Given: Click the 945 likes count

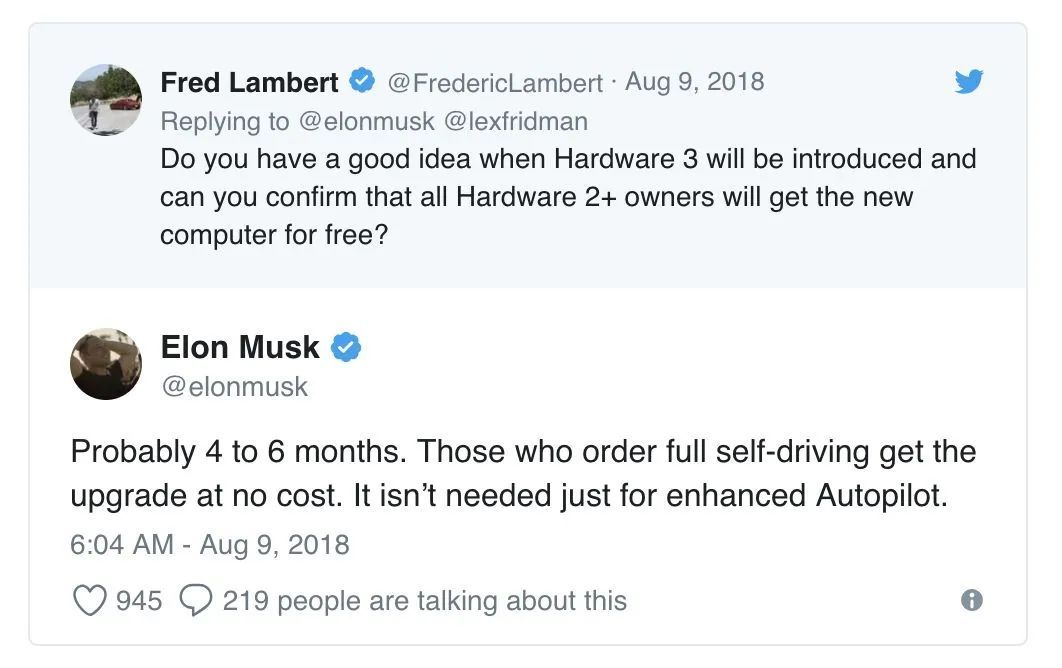Looking at the screenshot, I should coord(139,601).
